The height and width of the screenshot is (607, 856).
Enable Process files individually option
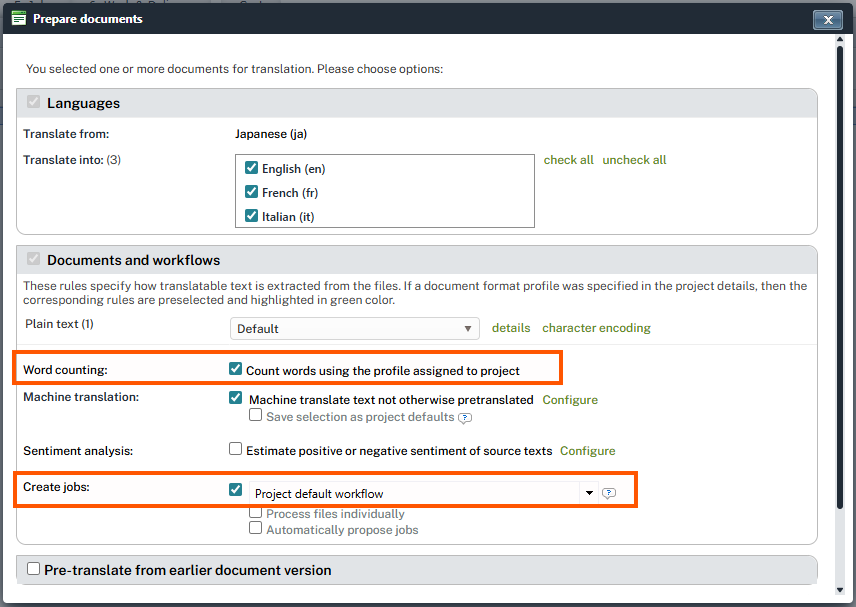(x=256, y=513)
